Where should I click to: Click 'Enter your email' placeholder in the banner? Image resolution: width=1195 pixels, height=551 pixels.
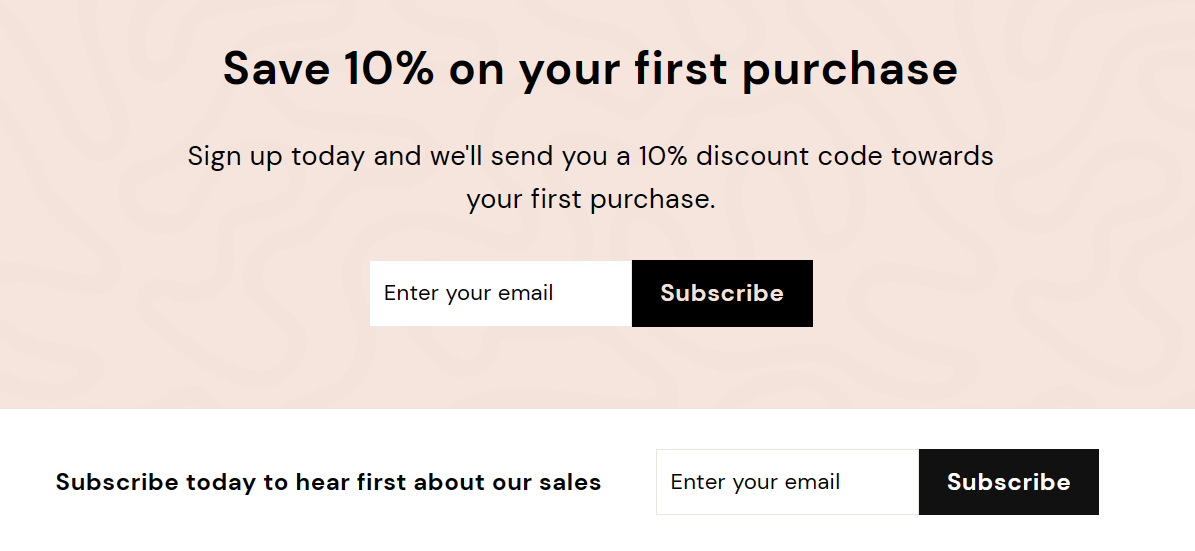[x=469, y=293]
